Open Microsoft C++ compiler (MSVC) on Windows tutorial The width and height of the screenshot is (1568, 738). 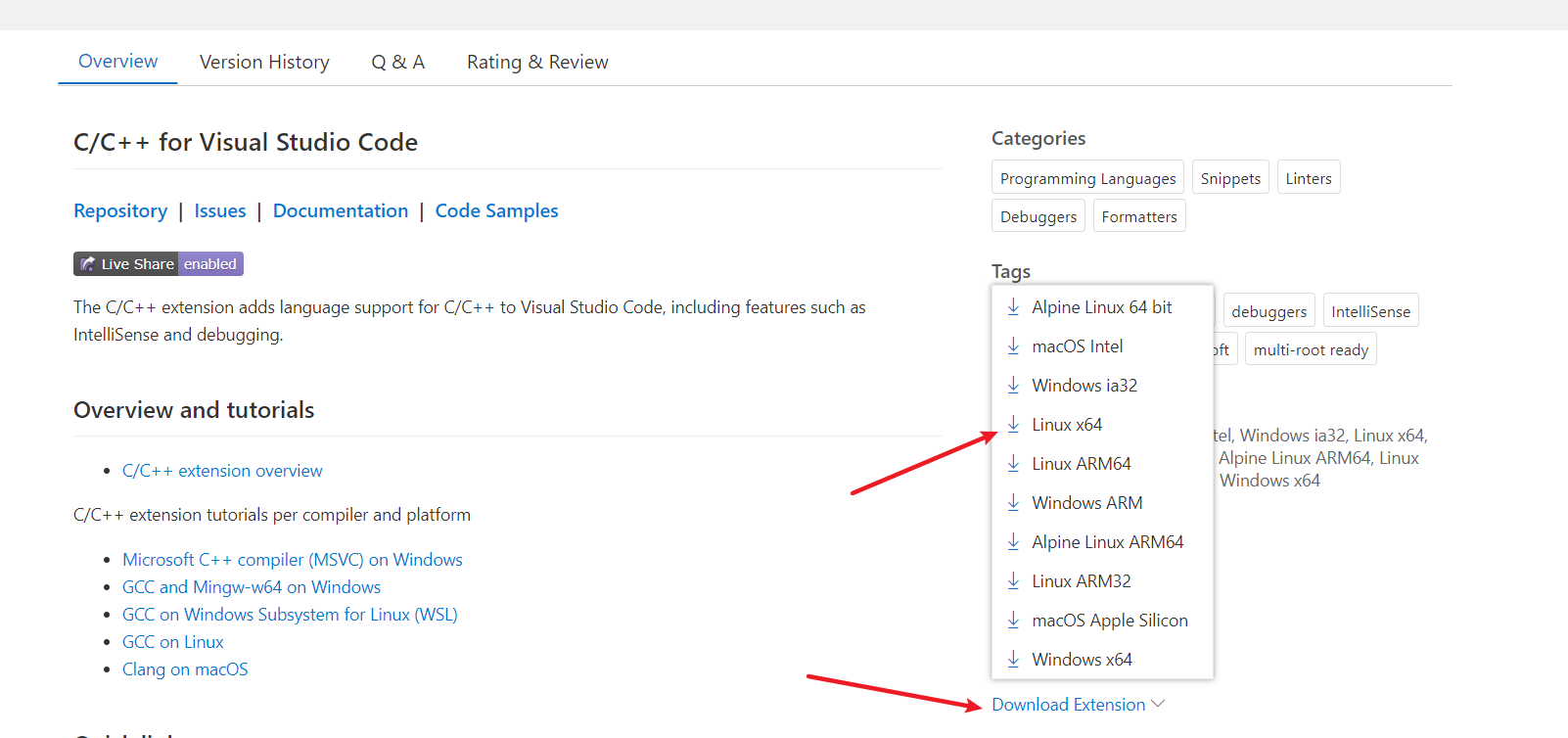click(293, 560)
